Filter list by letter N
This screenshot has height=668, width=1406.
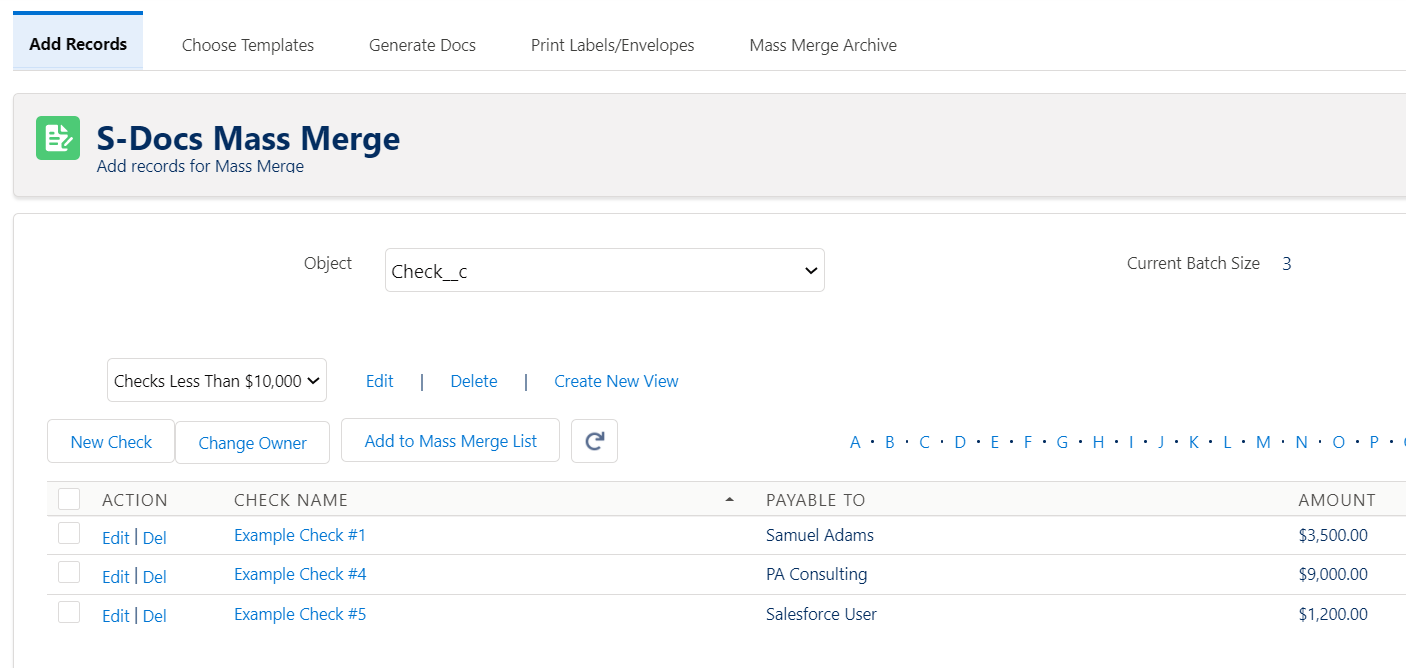pyautogui.click(x=1301, y=442)
